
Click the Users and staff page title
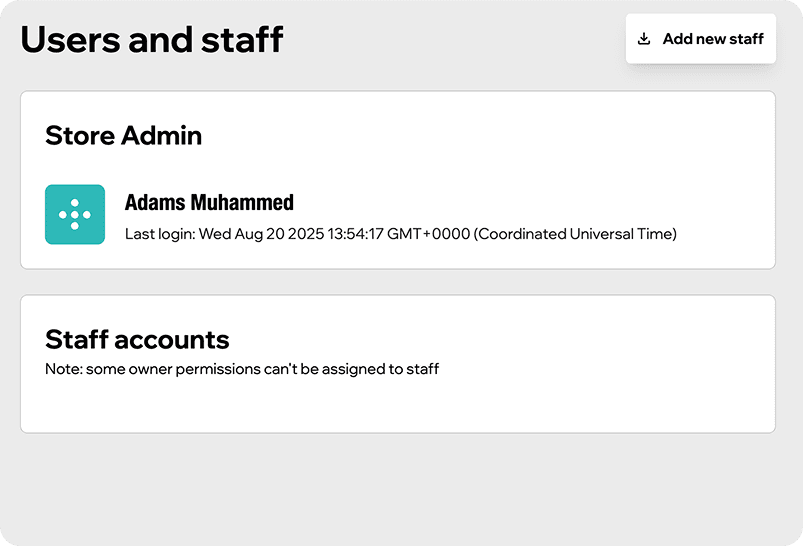coord(152,40)
